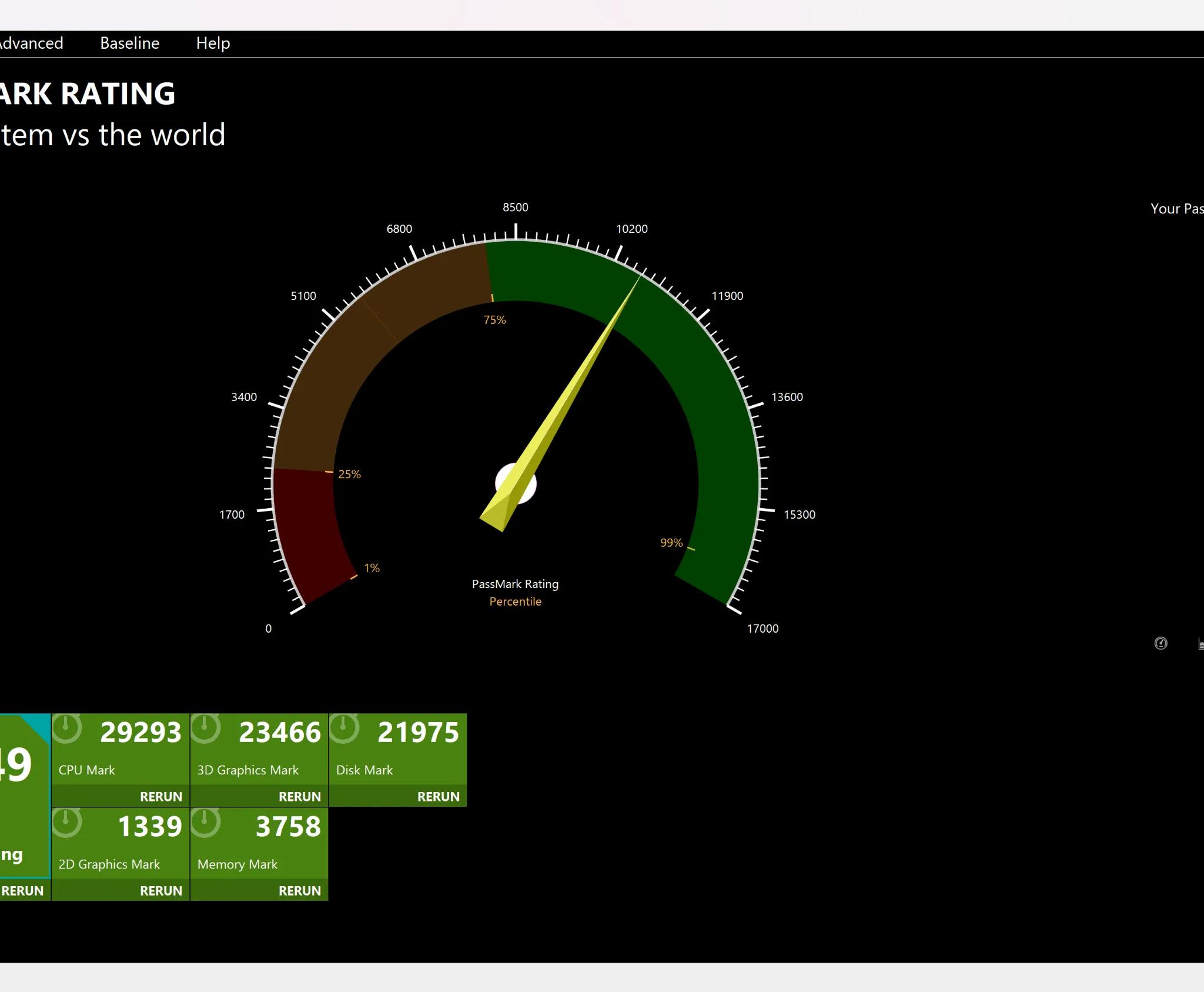1204x992 pixels.
Task: Click the 5100 gauge scale label
Action: click(x=303, y=296)
